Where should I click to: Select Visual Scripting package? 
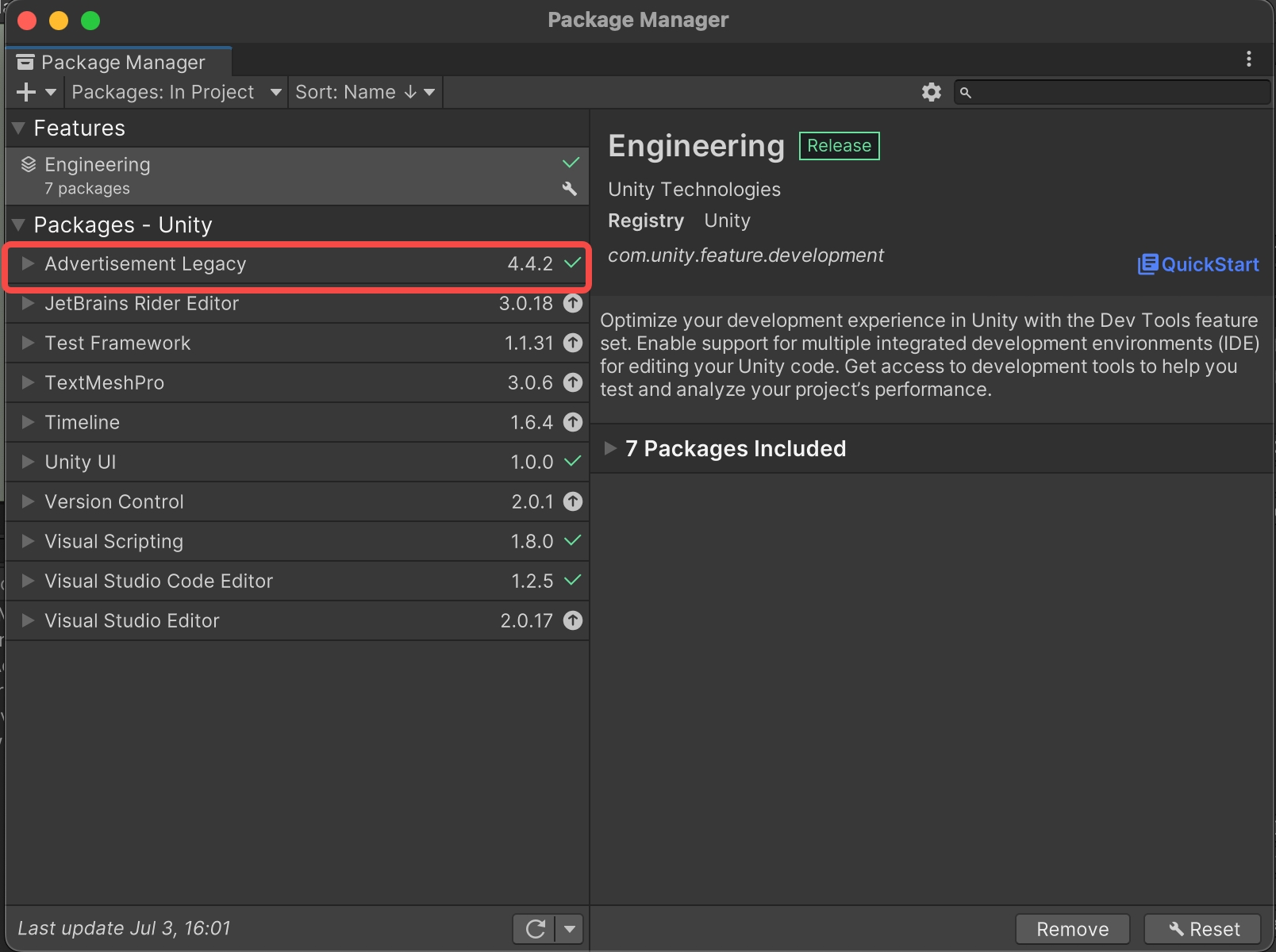[x=298, y=541]
